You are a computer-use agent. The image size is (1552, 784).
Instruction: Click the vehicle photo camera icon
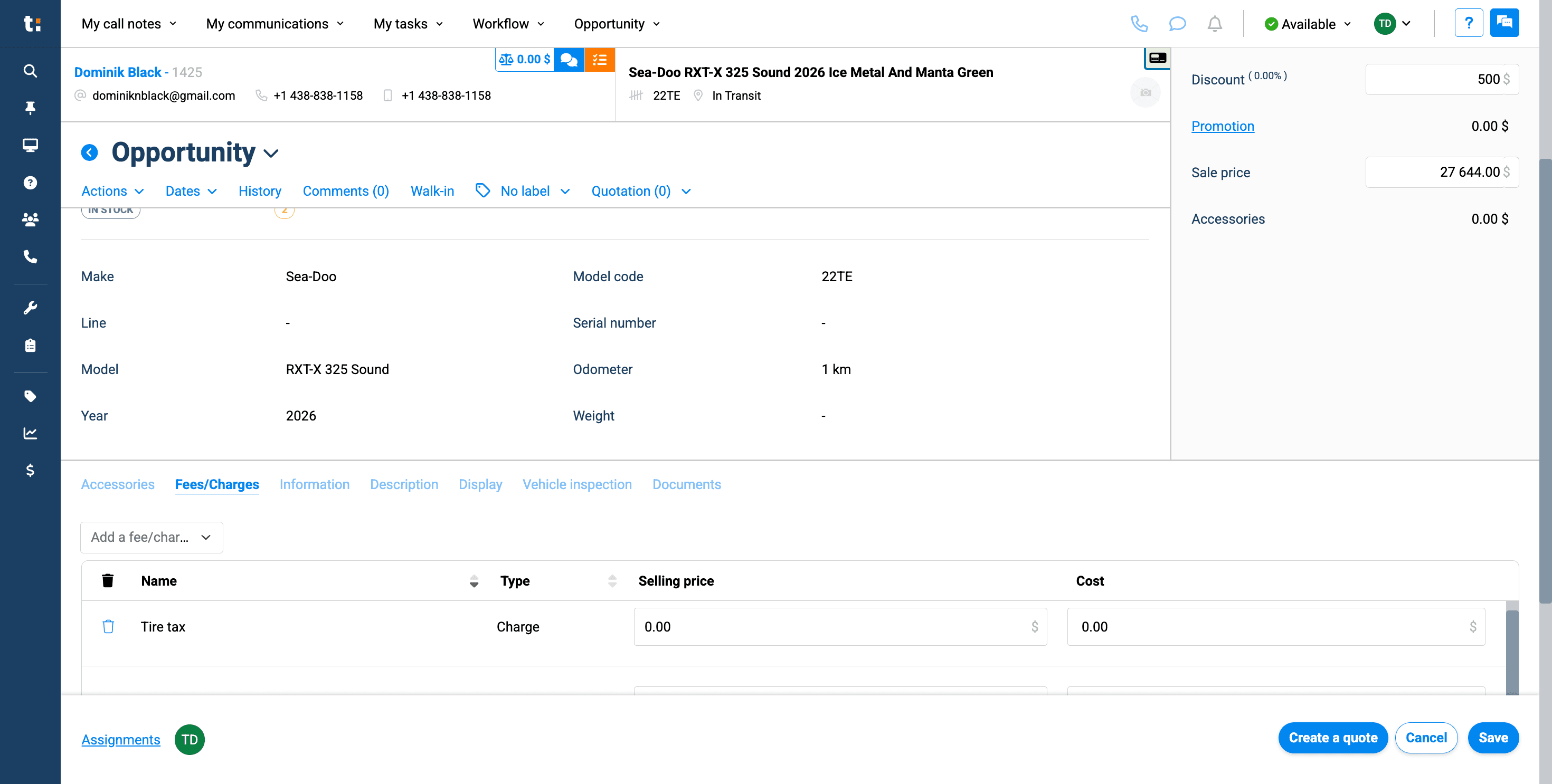pyautogui.click(x=1146, y=93)
